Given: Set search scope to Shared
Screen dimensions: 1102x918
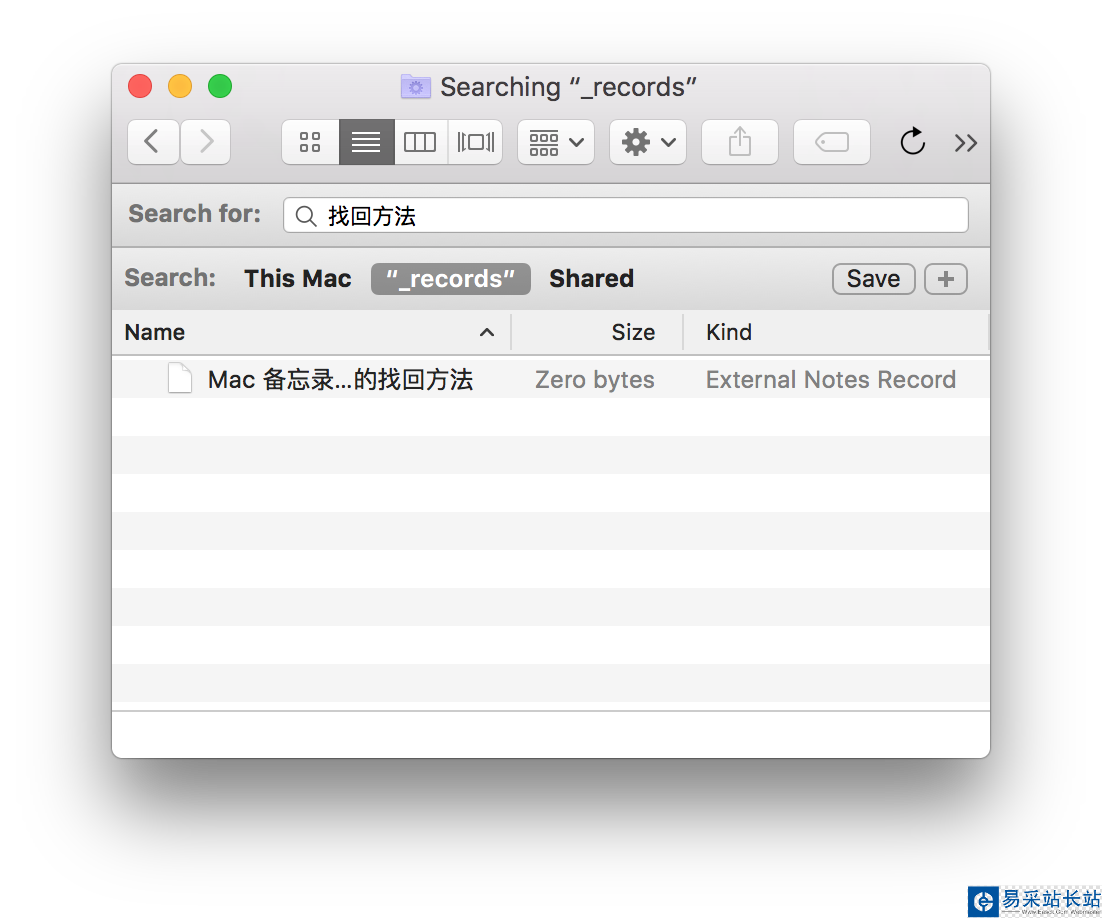Looking at the screenshot, I should 591,278.
